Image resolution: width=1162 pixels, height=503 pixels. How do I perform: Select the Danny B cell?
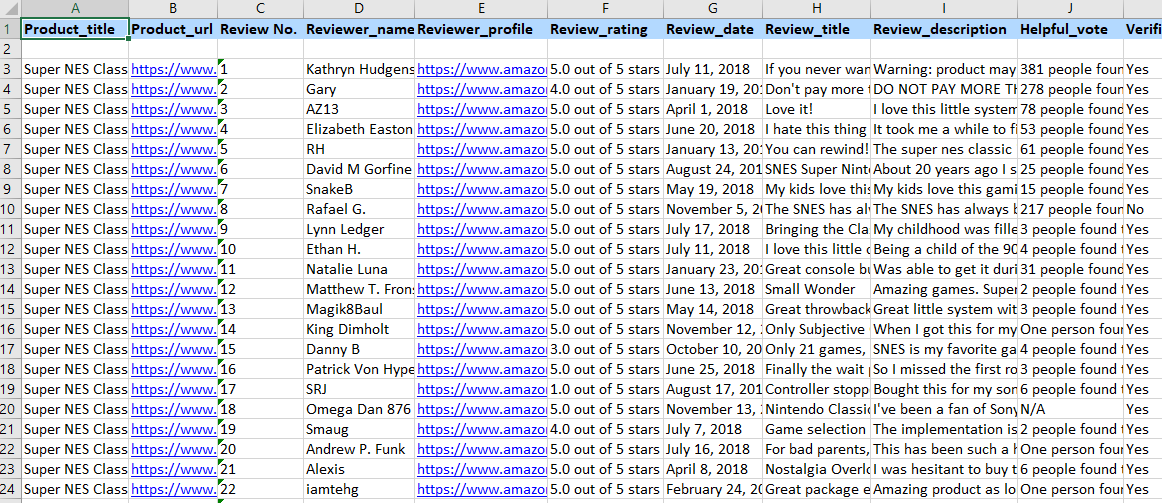[359, 349]
